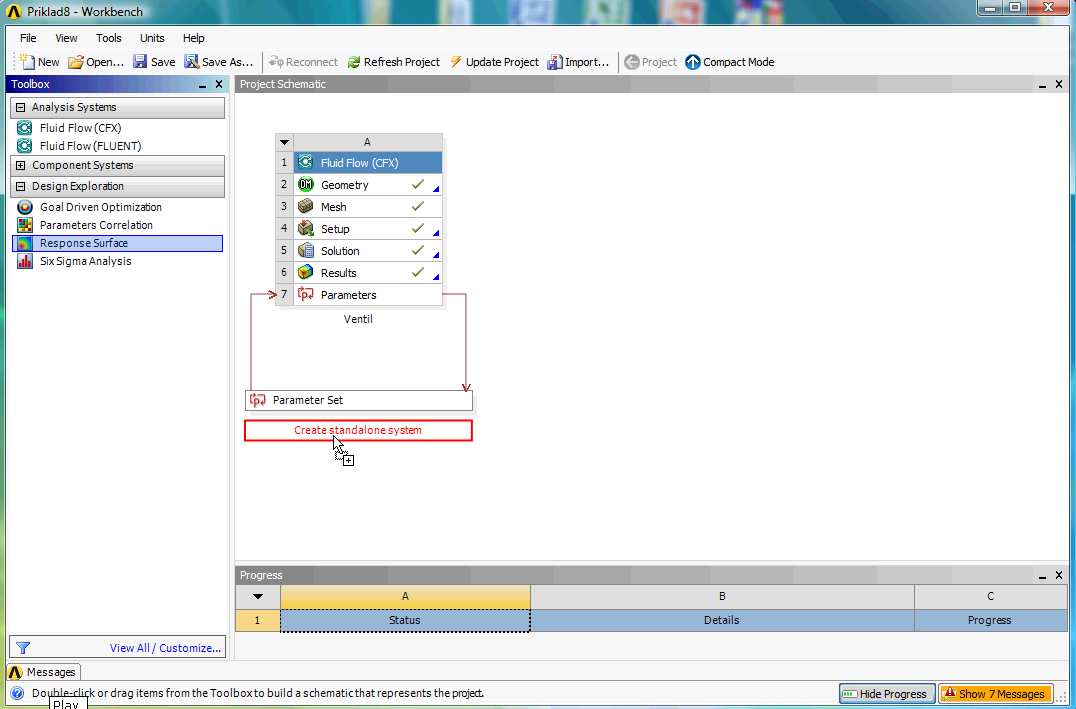Click the Open folder toolbar icon
The width and height of the screenshot is (1076, 709).
pyautogui.click(x=75, y=62)
